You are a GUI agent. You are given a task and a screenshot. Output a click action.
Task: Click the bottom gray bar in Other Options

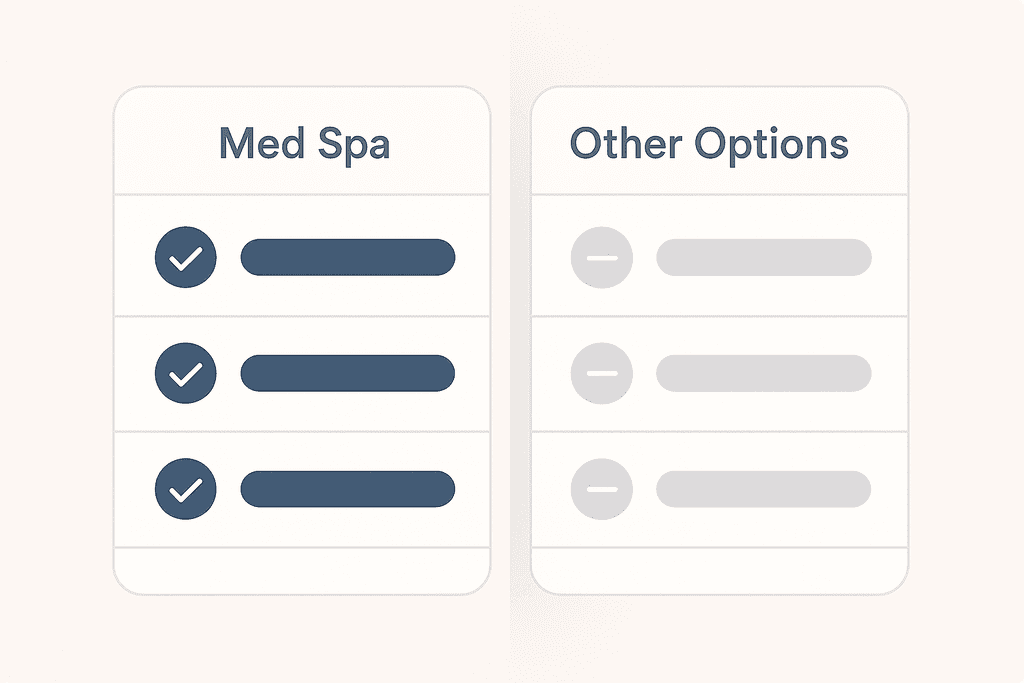(x=764, y=489)
